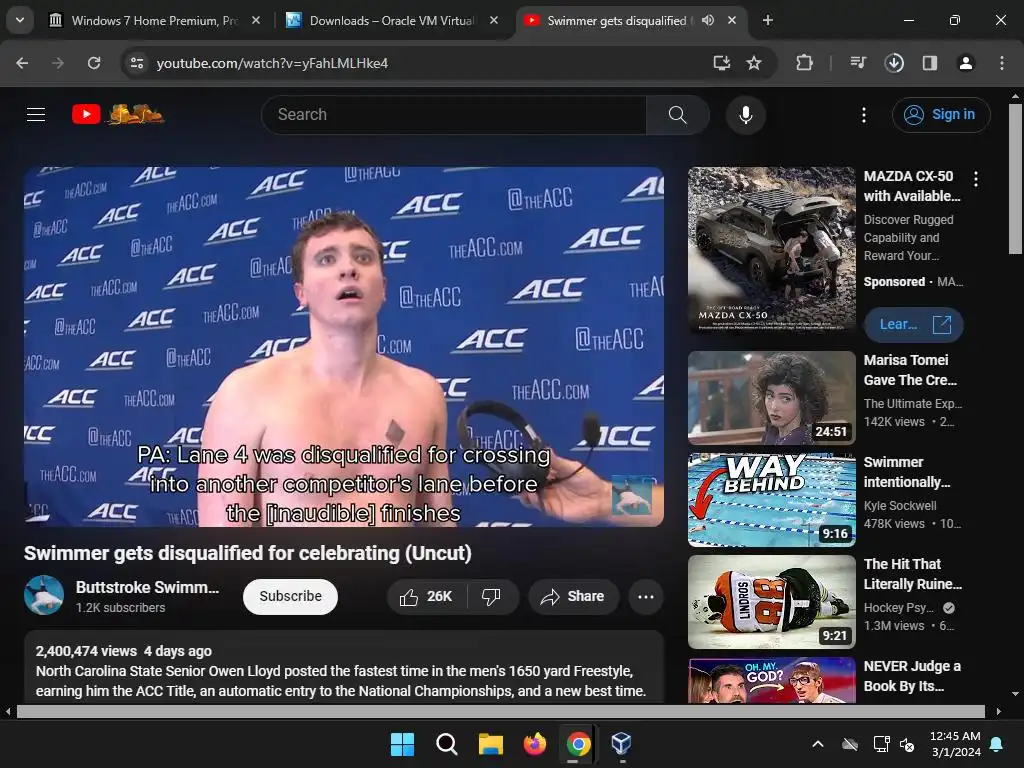The image size is (1024, 768).
Task: Open notifications bell in system tray
Action: click(997, 744)
